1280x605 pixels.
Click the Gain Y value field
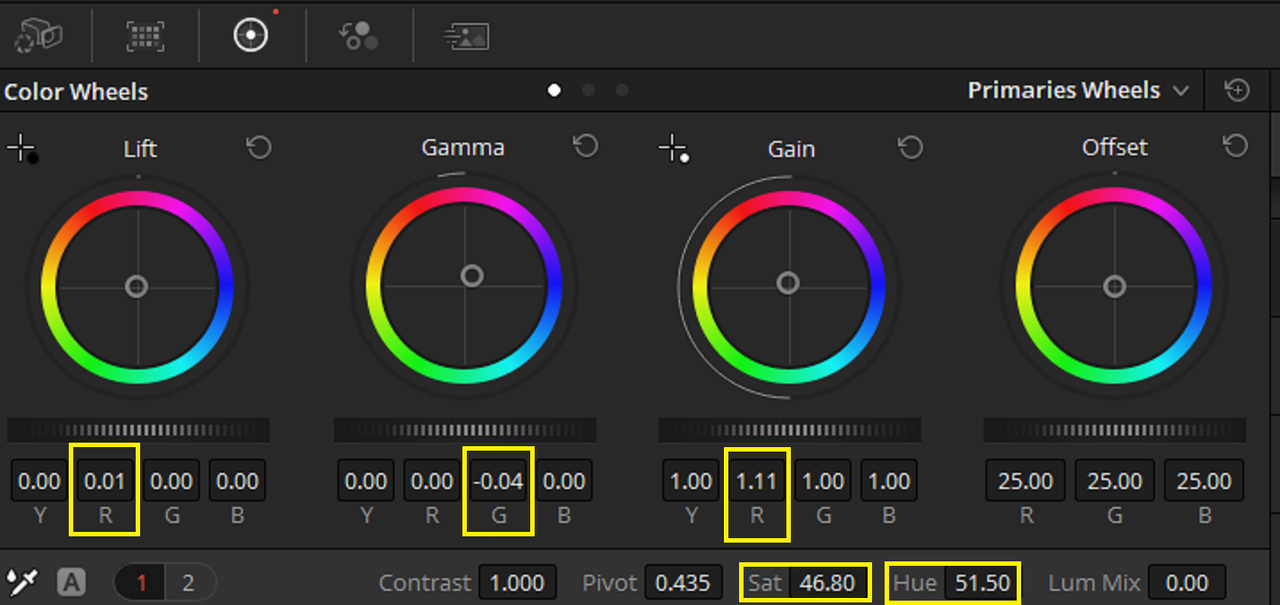[x=691, y=481]
